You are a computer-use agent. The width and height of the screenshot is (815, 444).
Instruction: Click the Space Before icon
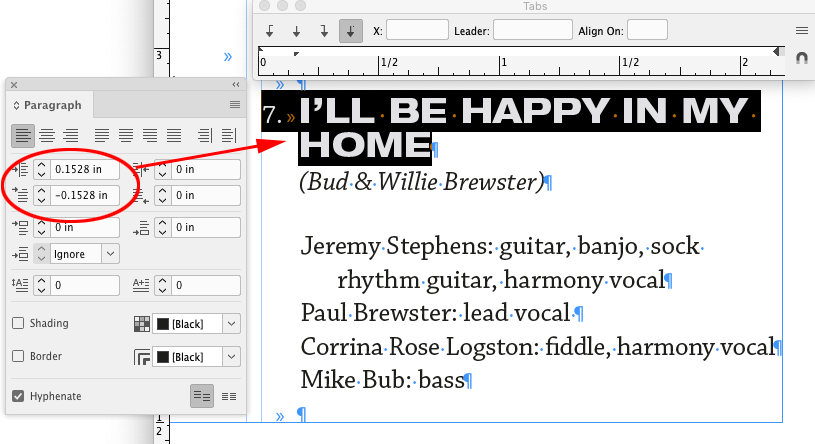pos(20,227)
